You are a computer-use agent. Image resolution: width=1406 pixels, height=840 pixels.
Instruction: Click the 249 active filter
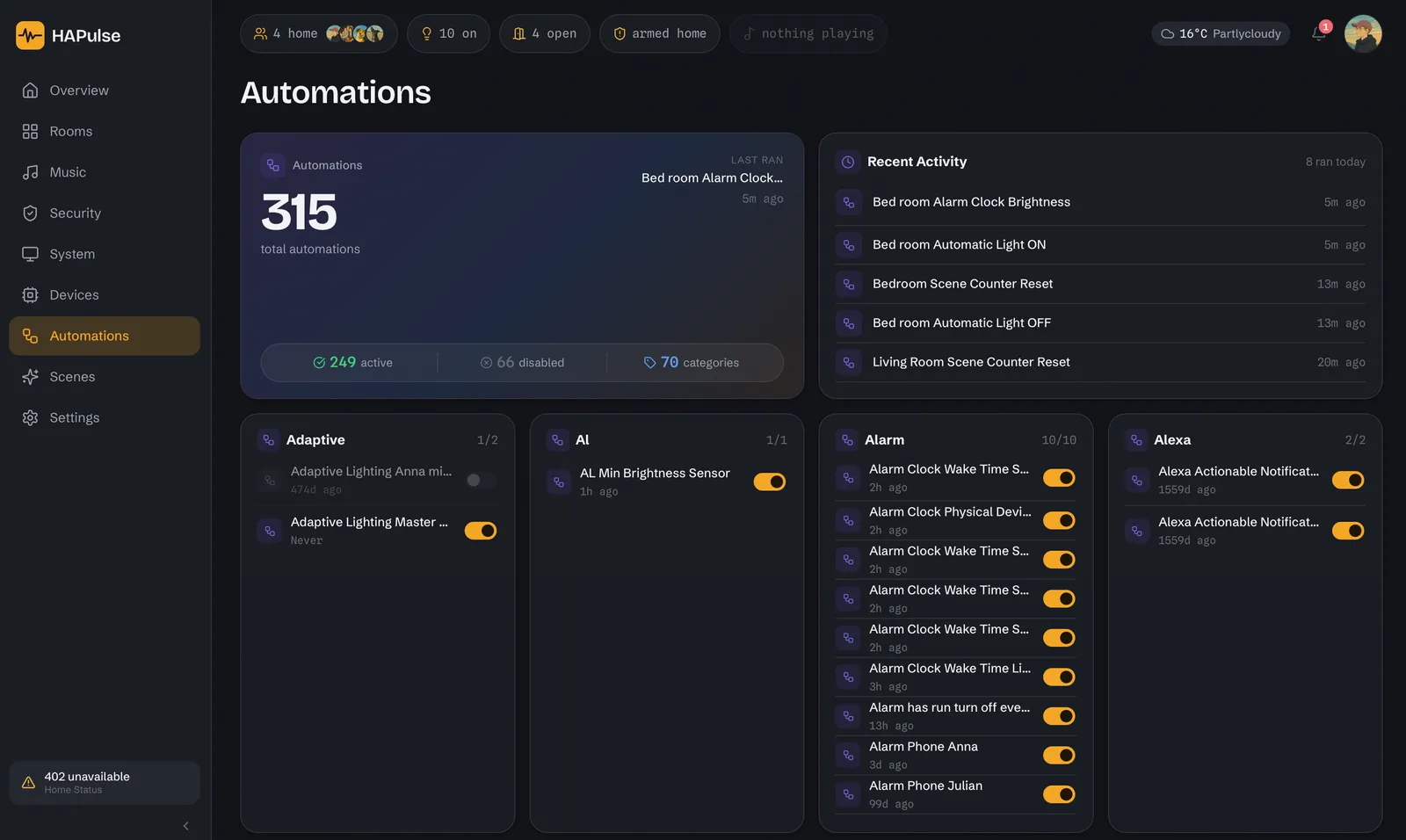tap(352, 363)
